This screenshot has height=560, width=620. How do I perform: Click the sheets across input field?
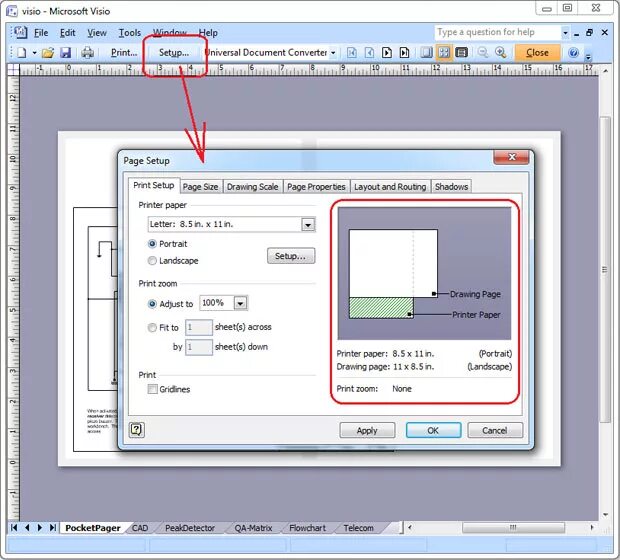click(x=198, y=327)
